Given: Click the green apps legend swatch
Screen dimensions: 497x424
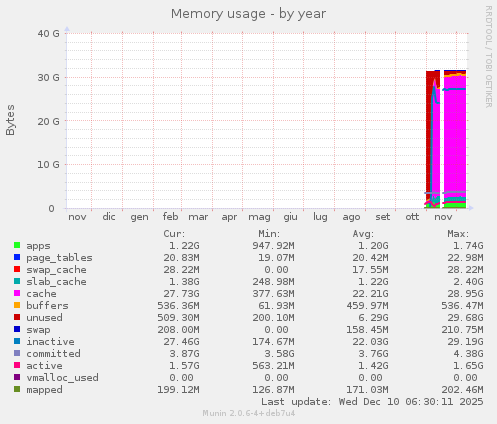Looking at the screenshot, I should tap(17, 245).
